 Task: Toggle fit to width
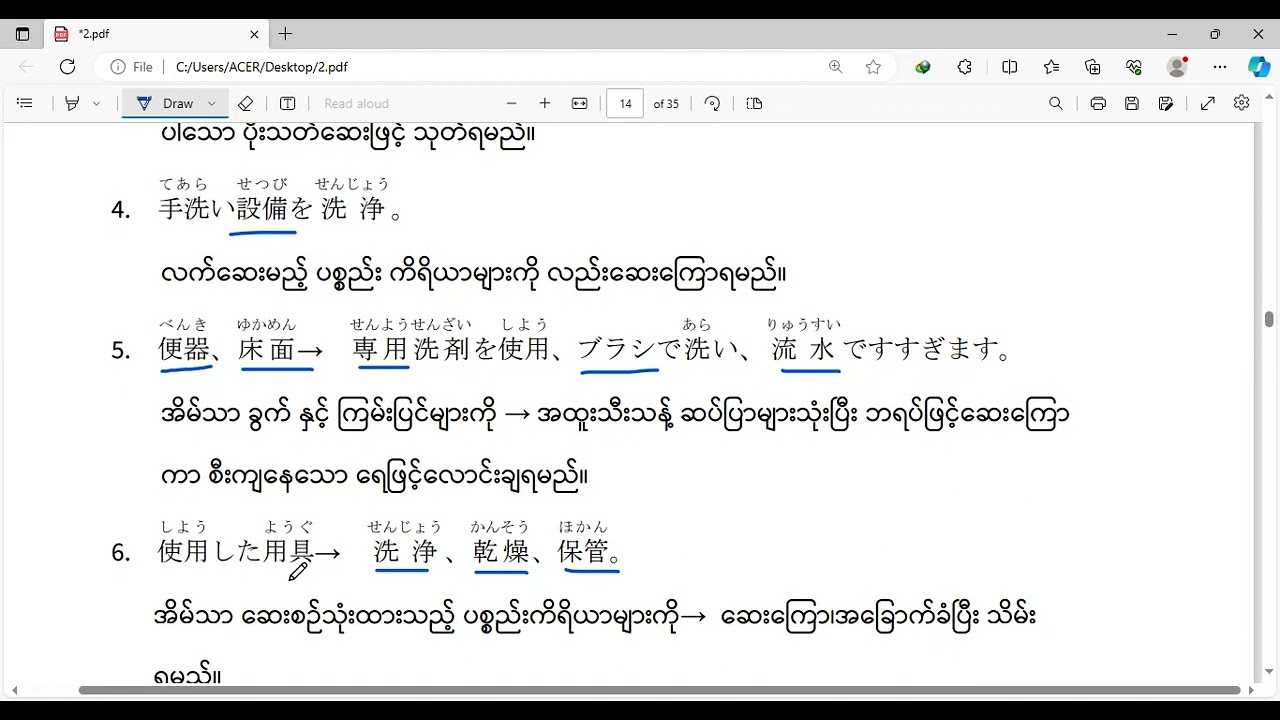[x=579, y=103]
